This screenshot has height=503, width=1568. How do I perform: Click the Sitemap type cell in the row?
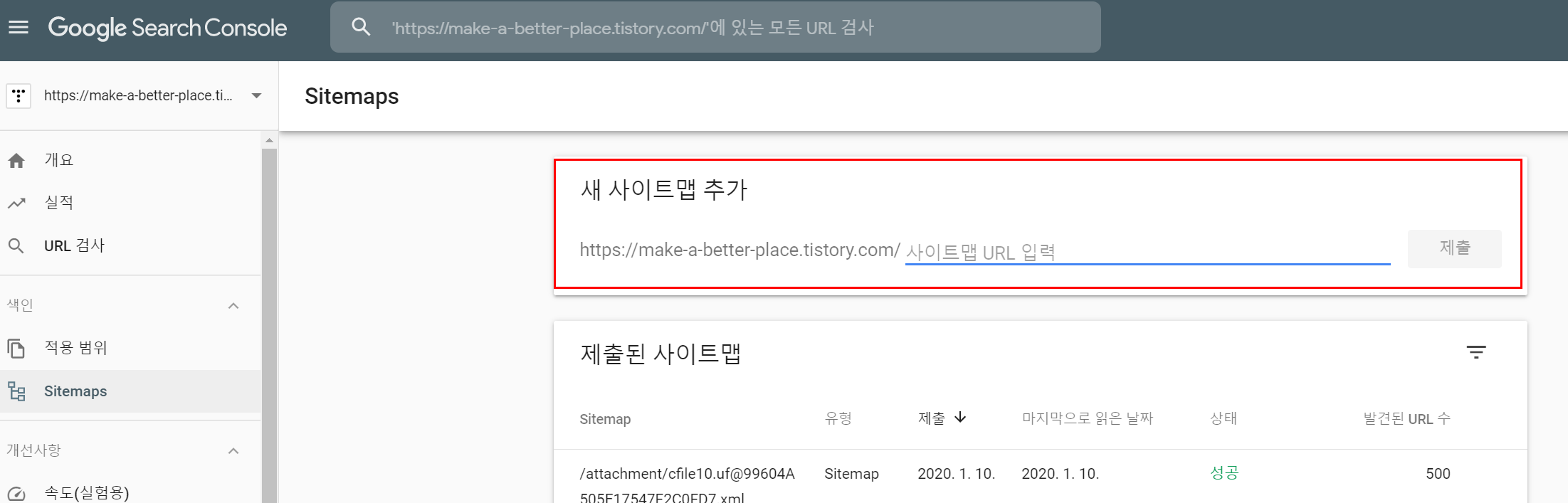pos(851,474)
